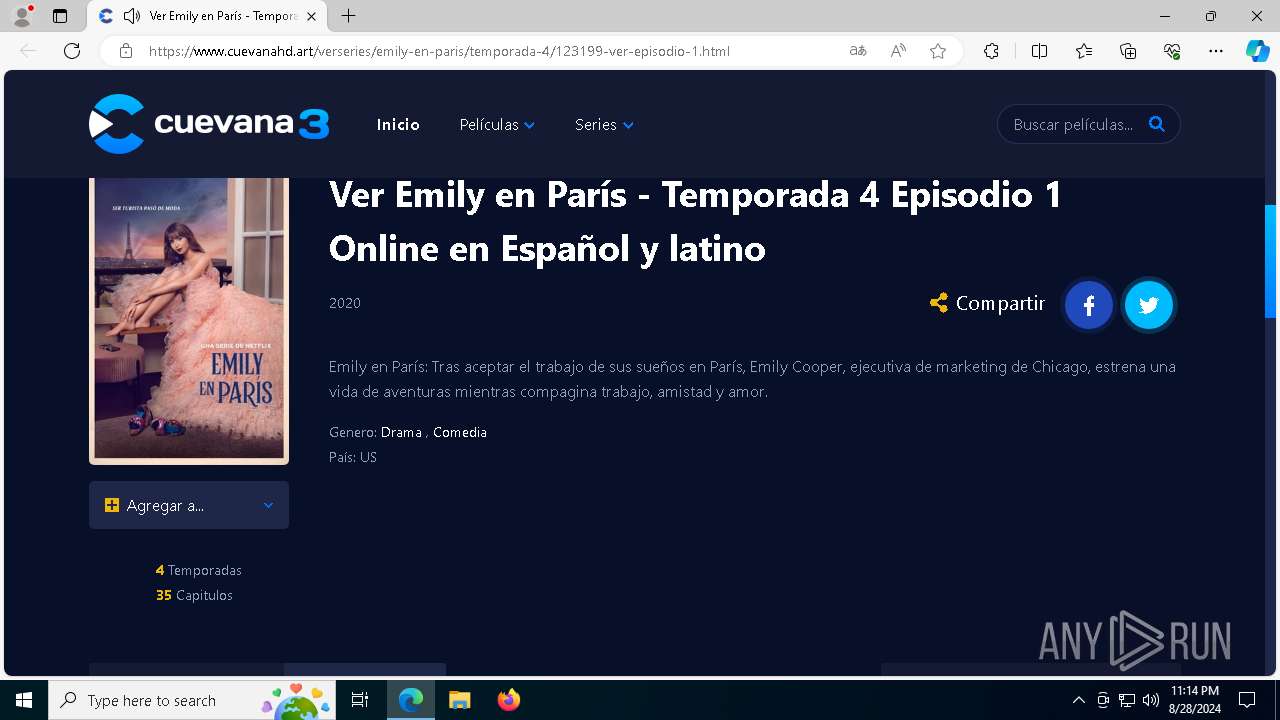The width and height of the screenshot is (1280, 720).
Task: Click the Compartir text
Action: (1000, 303)
